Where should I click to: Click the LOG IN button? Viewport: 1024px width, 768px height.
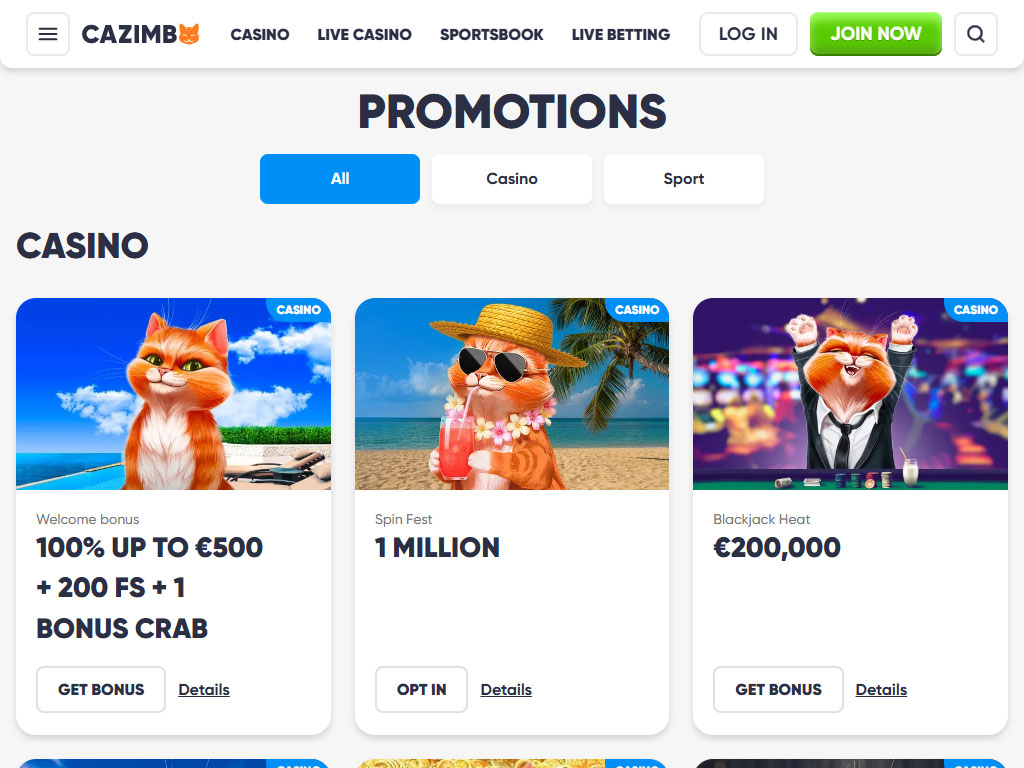coord(748,34)
